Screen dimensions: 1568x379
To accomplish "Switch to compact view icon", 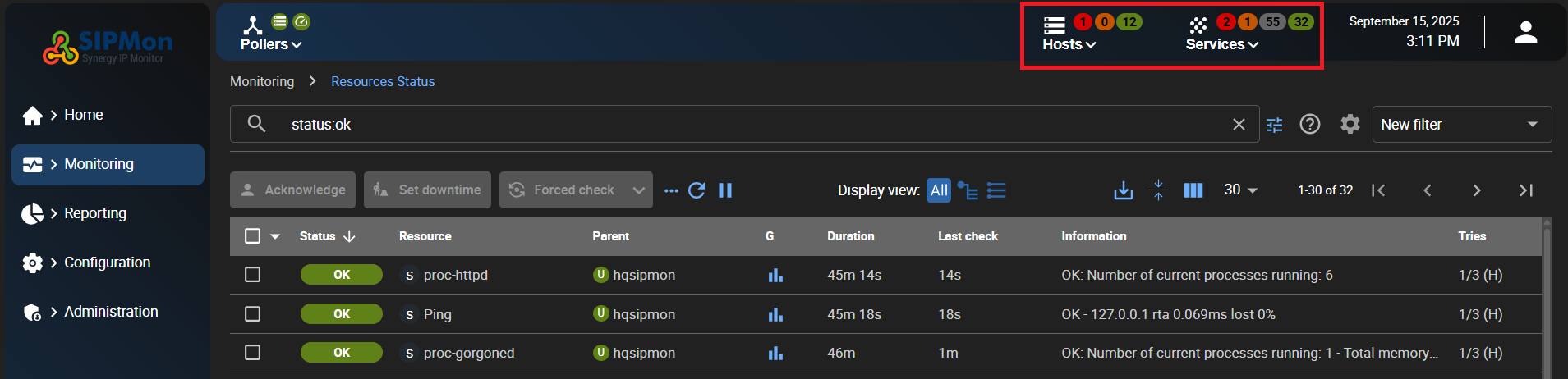I will click(x=1158, y=190).
